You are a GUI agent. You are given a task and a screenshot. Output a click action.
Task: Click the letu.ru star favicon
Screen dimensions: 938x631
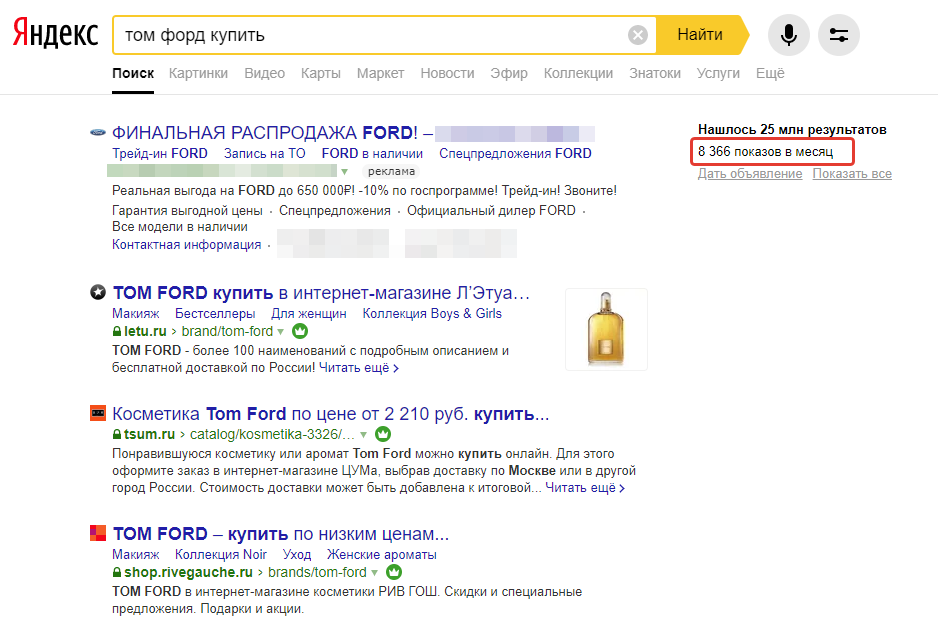(98, 292)
